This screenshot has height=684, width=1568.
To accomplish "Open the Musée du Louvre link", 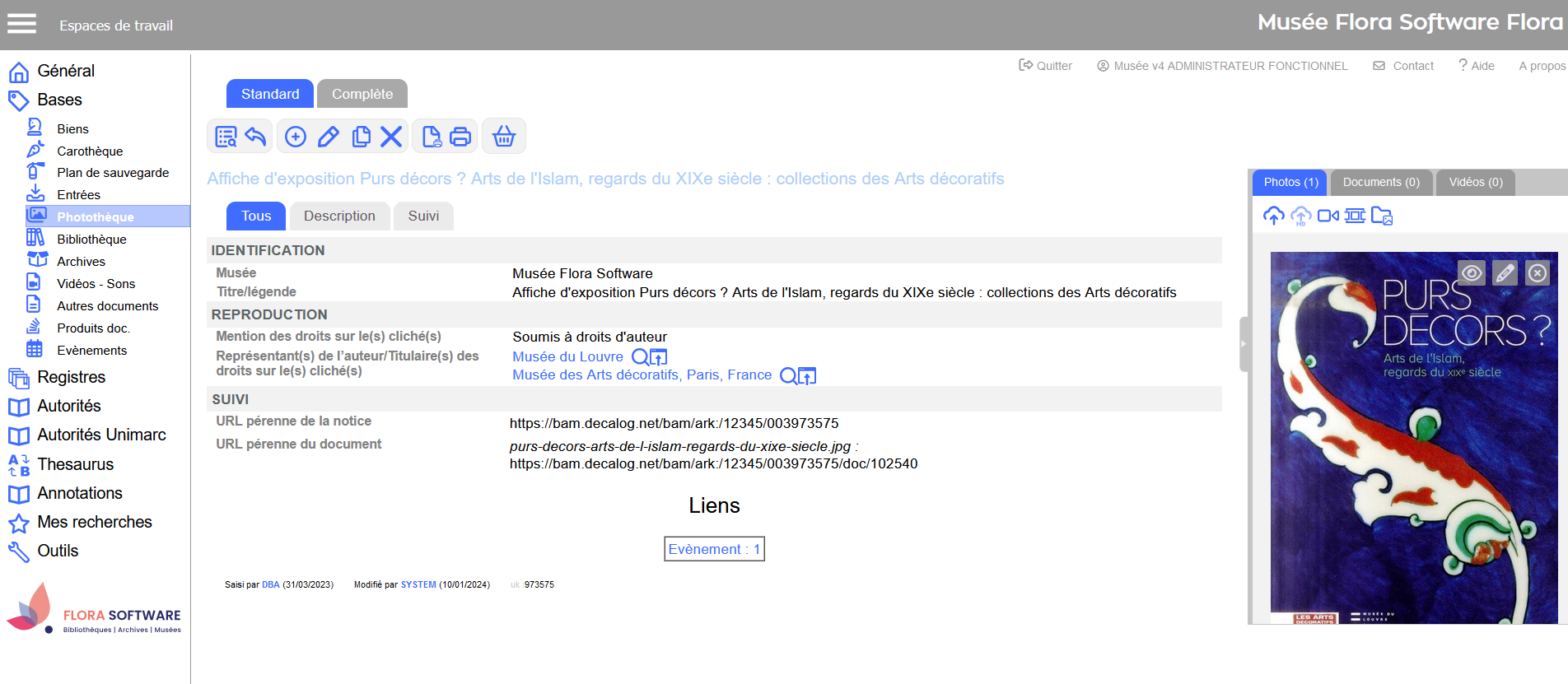I will pyautogui.click(x=567, y=356).
